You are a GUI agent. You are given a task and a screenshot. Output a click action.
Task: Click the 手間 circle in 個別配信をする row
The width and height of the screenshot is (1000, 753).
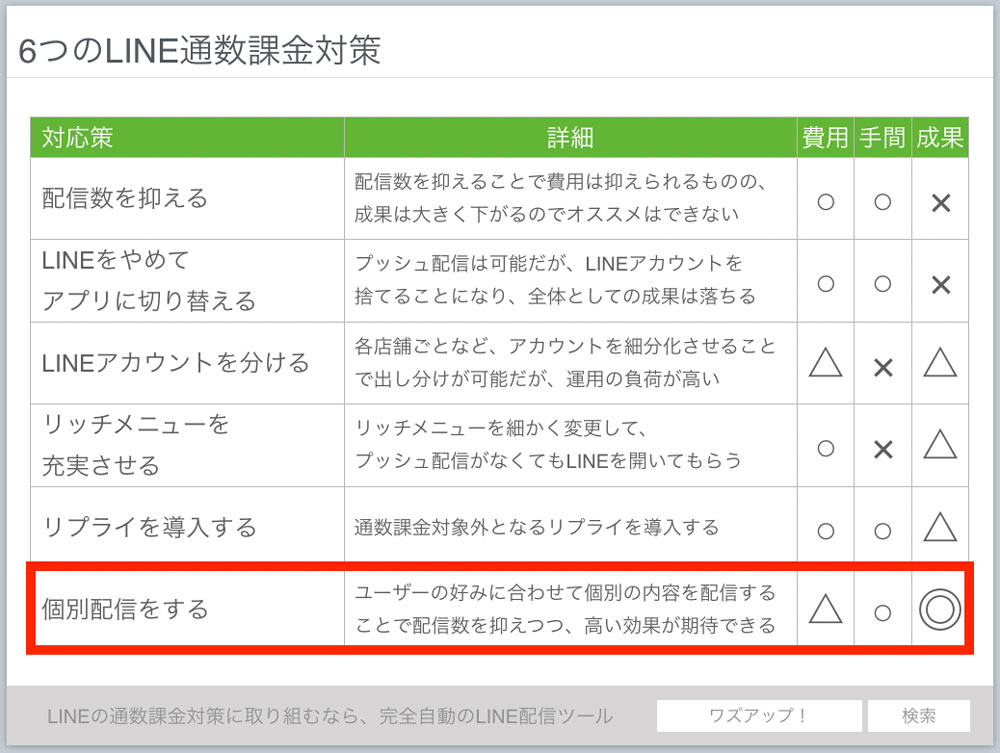(883, 613)
